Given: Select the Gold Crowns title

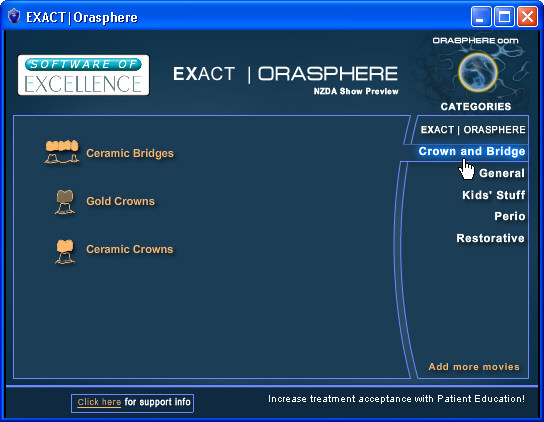Looking at the screenshot, I should 120,201.
